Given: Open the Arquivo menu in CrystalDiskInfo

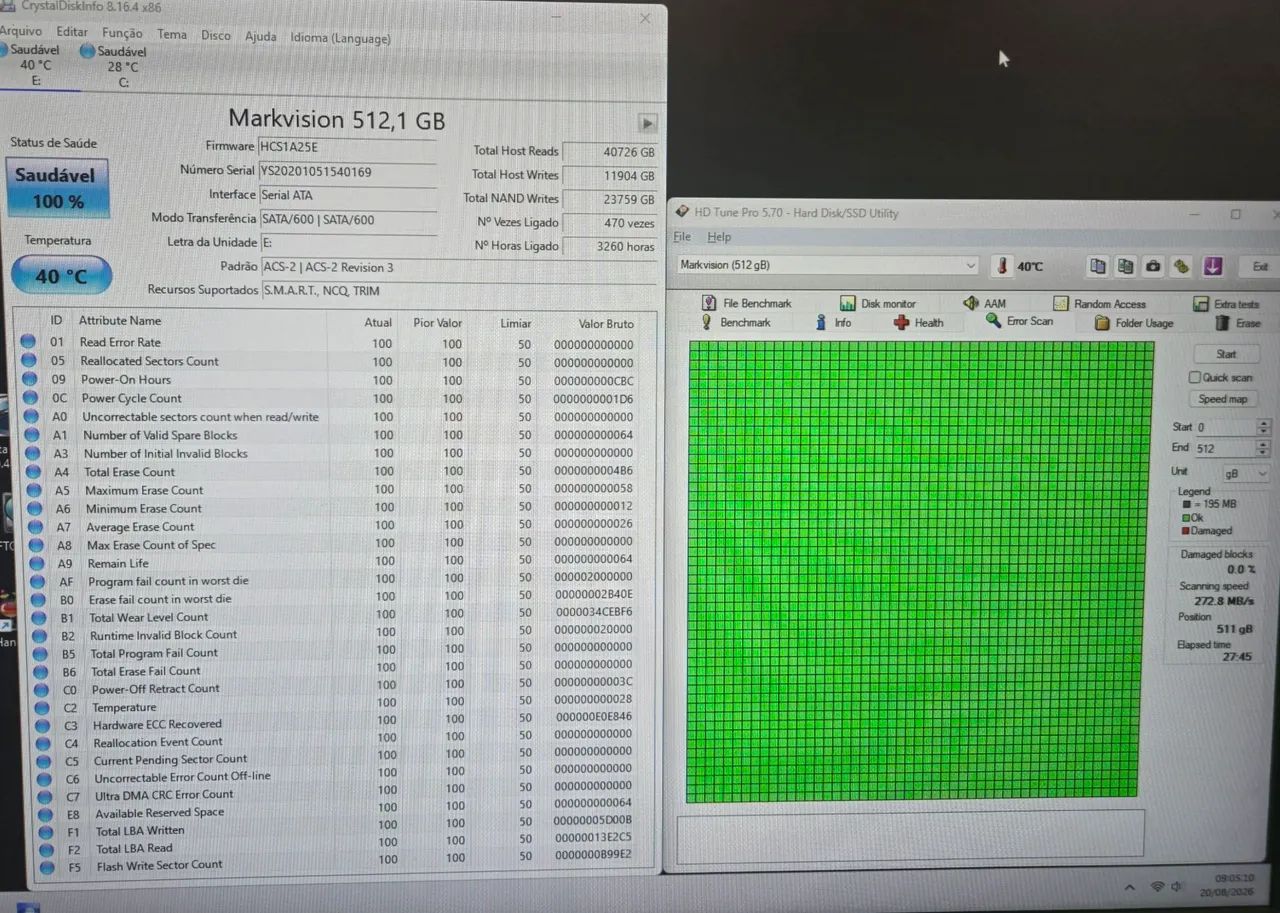Looking at the screenshot, I should [x=21, y=31].
